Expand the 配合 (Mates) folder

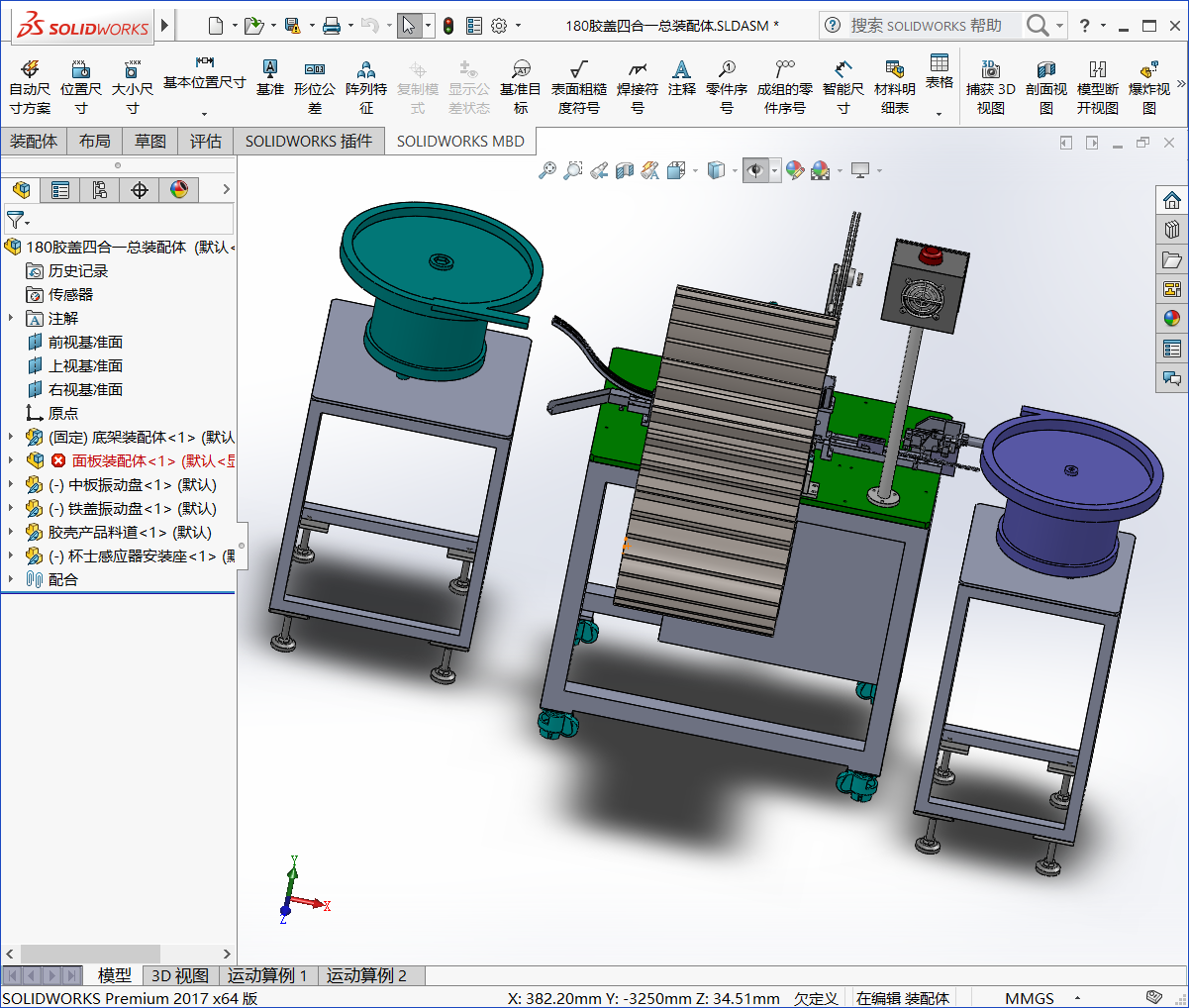point(11,579)
